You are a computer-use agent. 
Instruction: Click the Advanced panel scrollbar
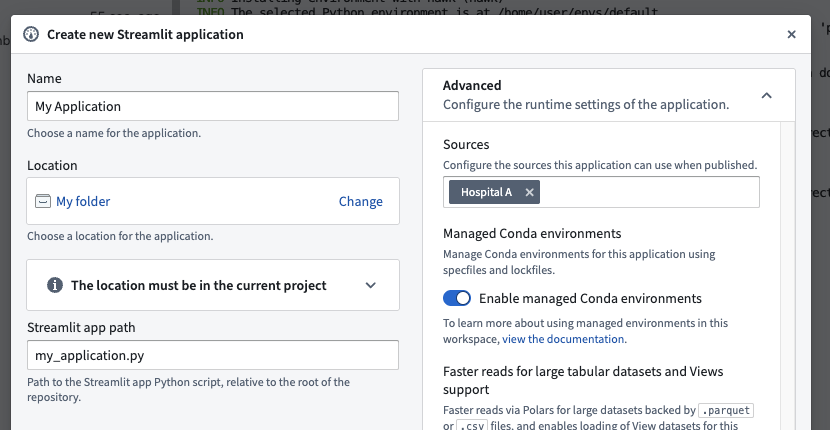pos(788,275)
